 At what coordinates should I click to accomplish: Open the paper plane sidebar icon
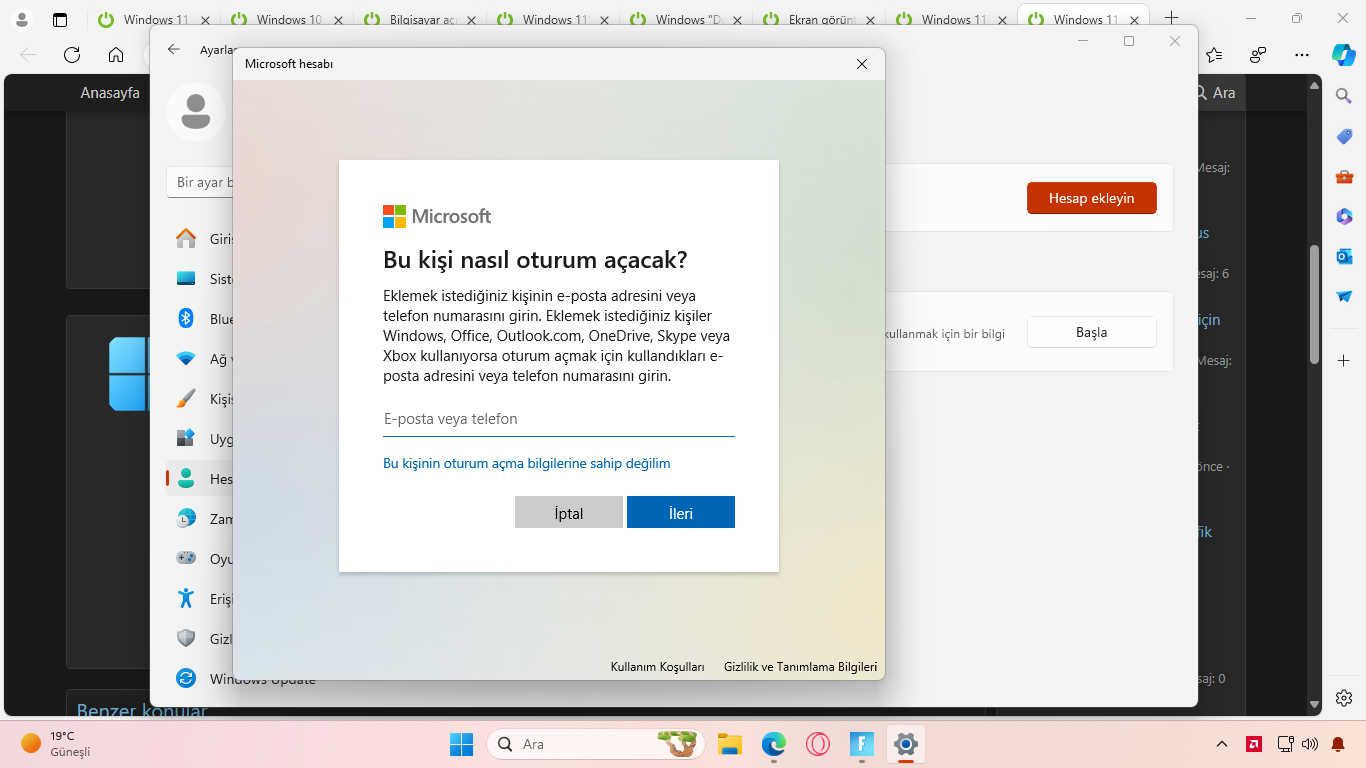pos(1344,297)
